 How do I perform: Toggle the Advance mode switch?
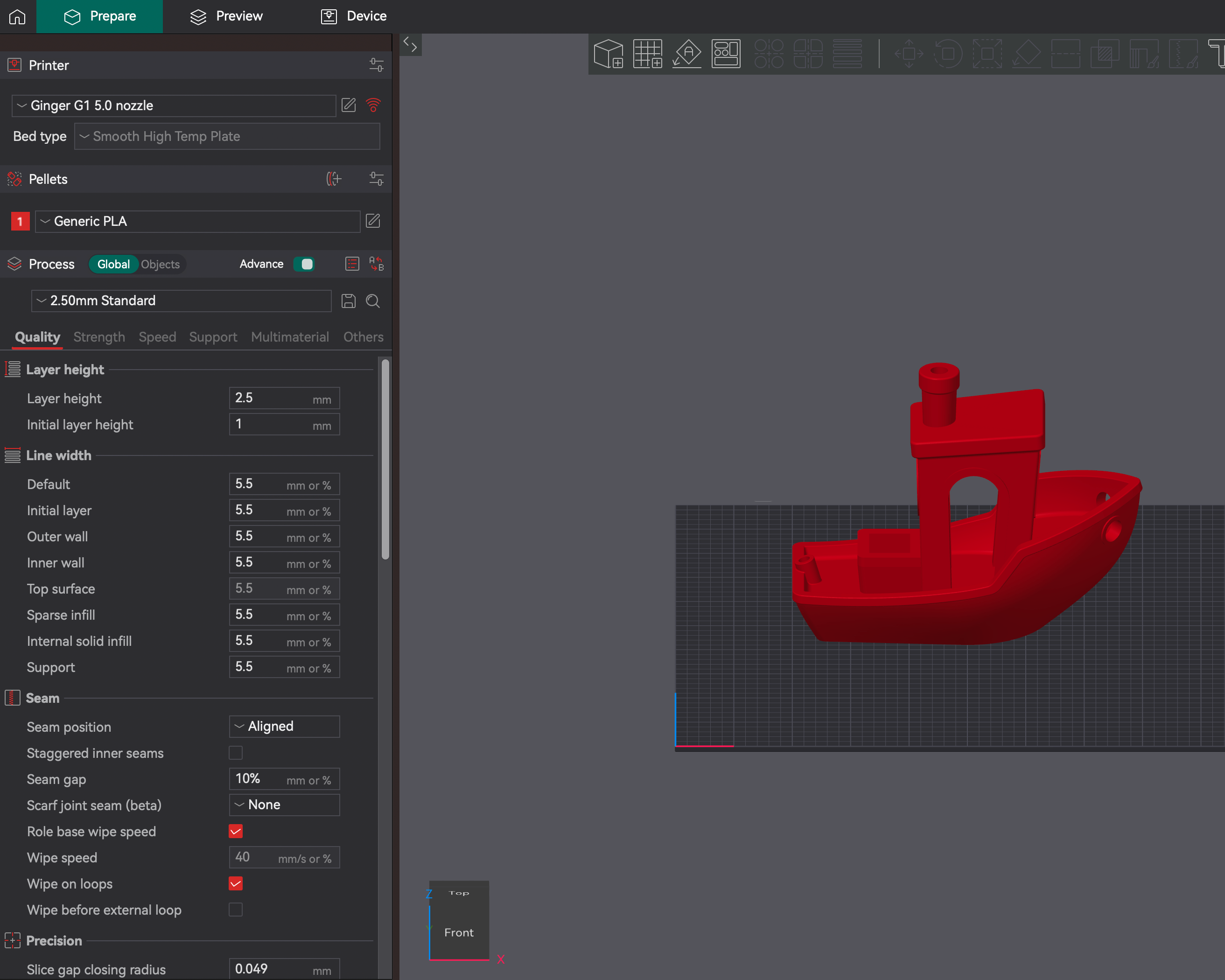click(304, 264)
